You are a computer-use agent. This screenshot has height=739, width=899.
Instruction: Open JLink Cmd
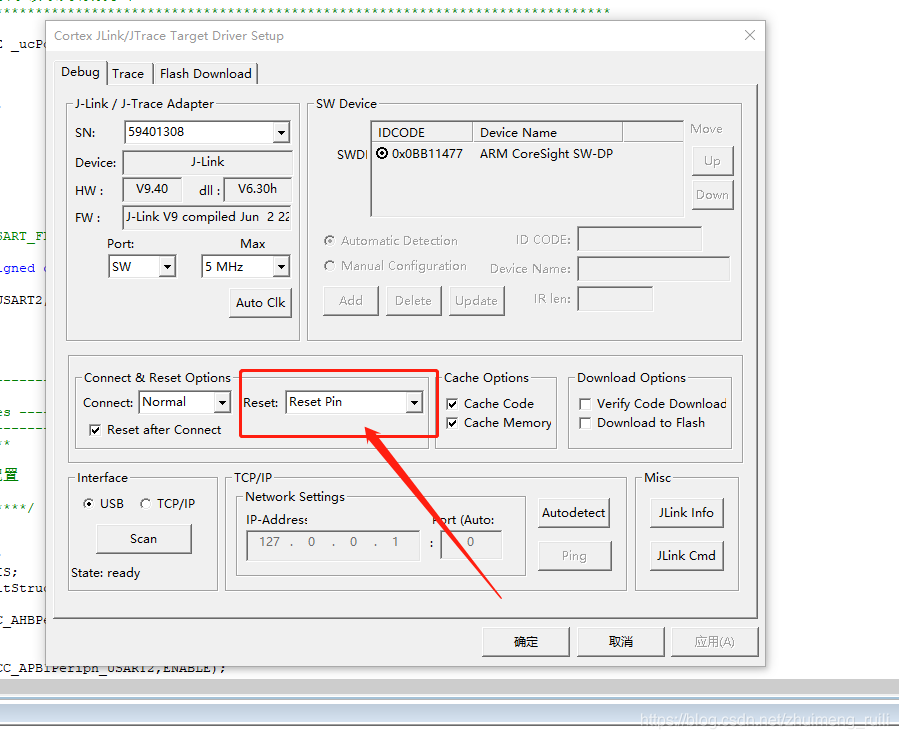pos(686,556)
